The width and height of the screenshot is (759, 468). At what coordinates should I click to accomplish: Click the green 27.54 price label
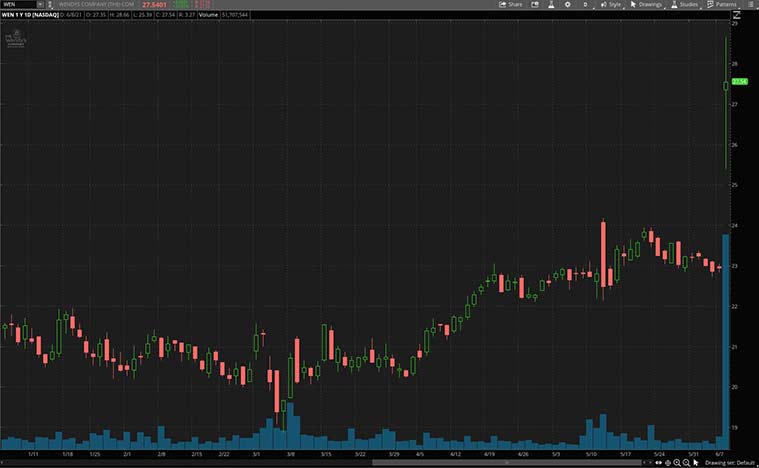(x=740, y=81)
